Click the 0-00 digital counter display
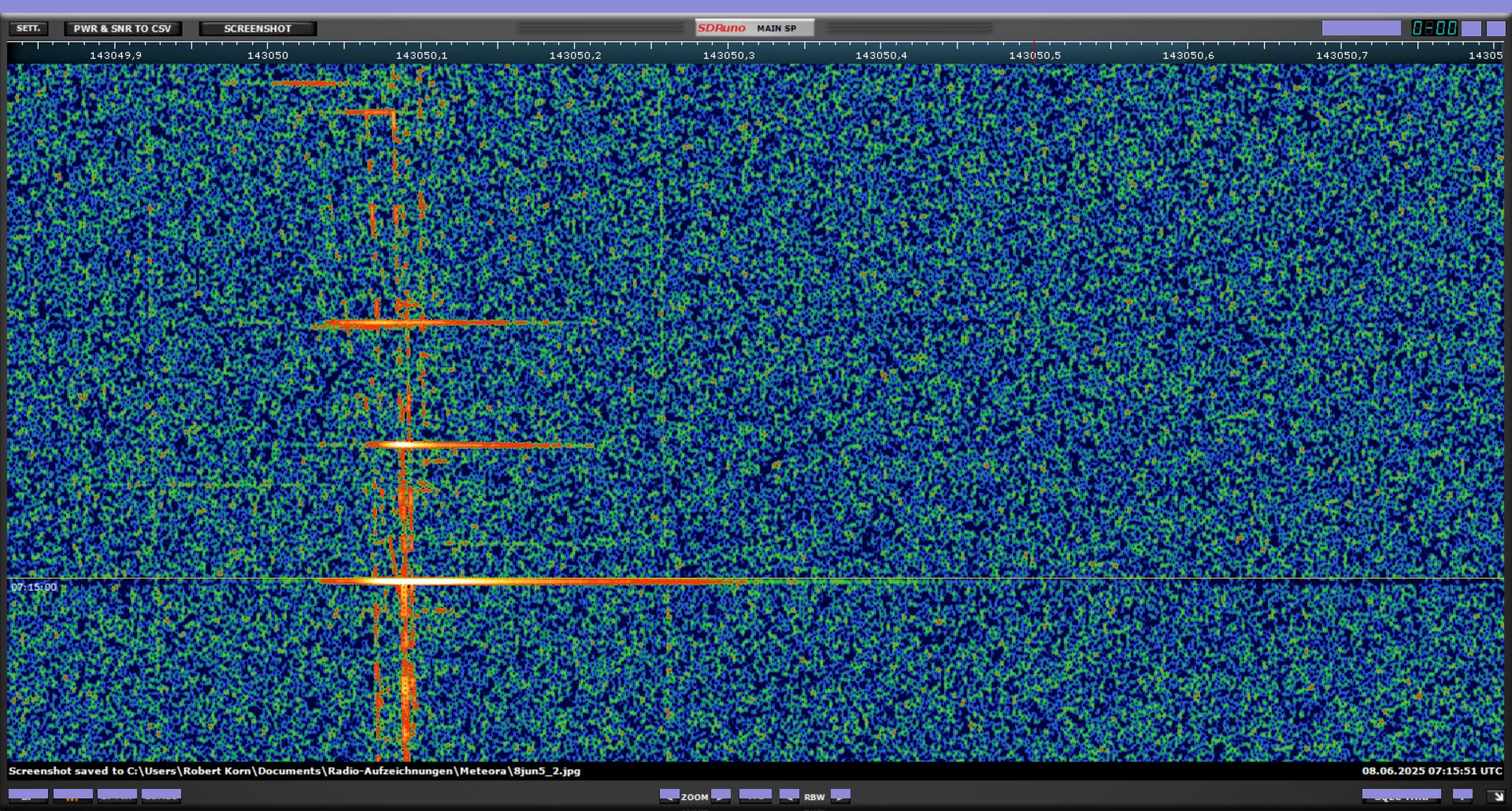The image size is (1512, 811). [1434, 28]
